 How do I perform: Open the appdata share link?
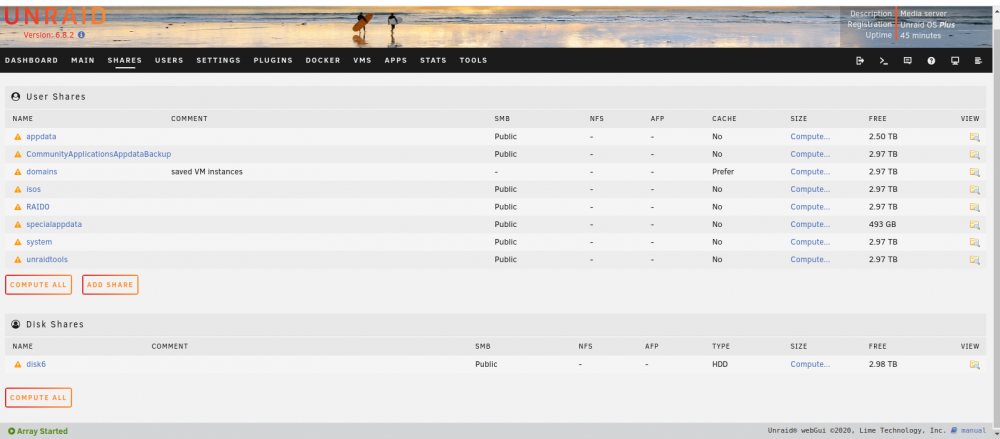[41, 137]
